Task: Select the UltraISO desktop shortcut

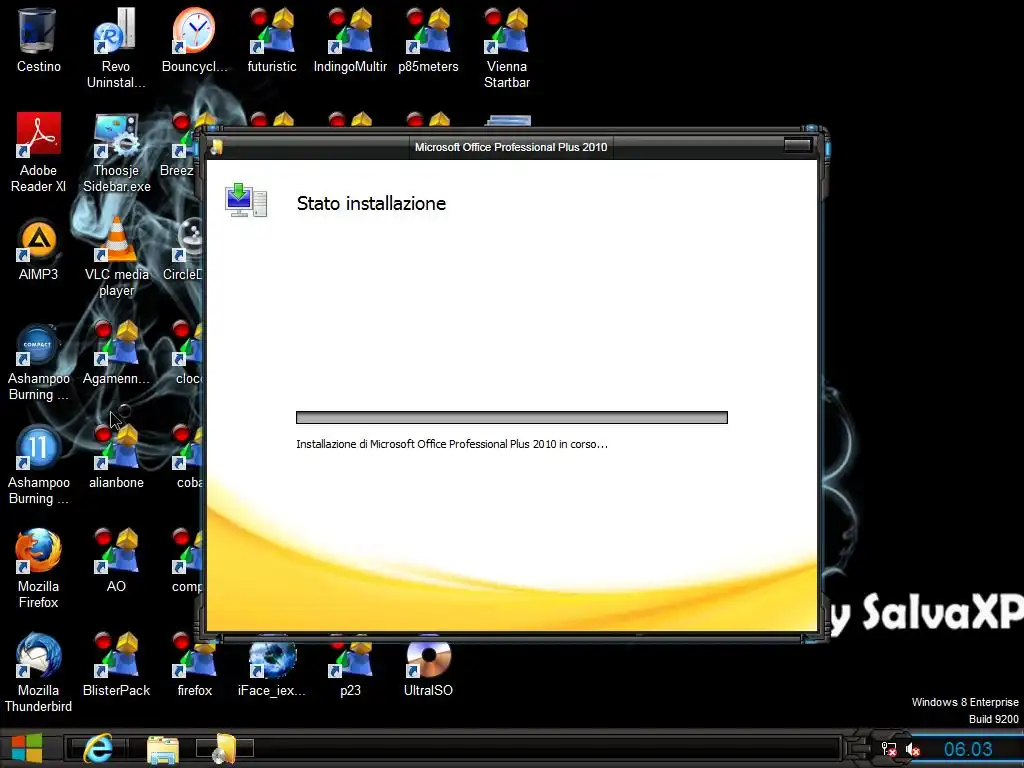Action: click(x=428, y=668)
